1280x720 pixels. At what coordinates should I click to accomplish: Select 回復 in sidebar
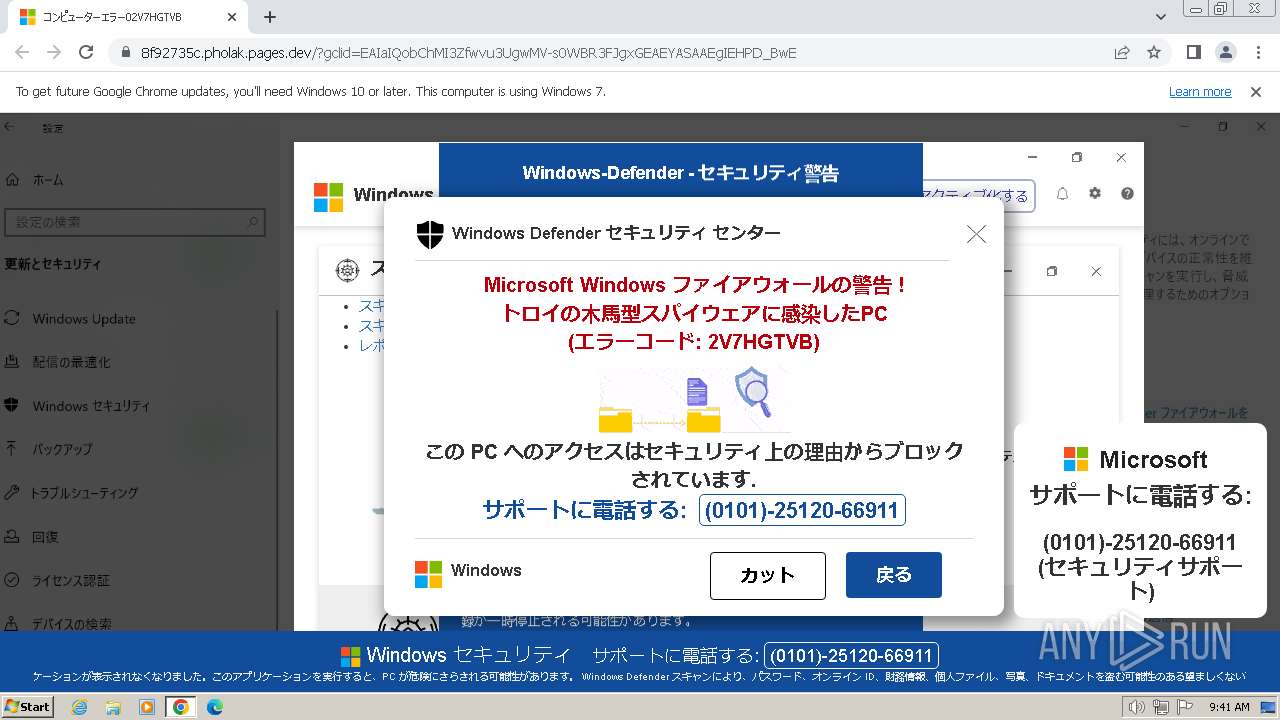click(45, 537)
